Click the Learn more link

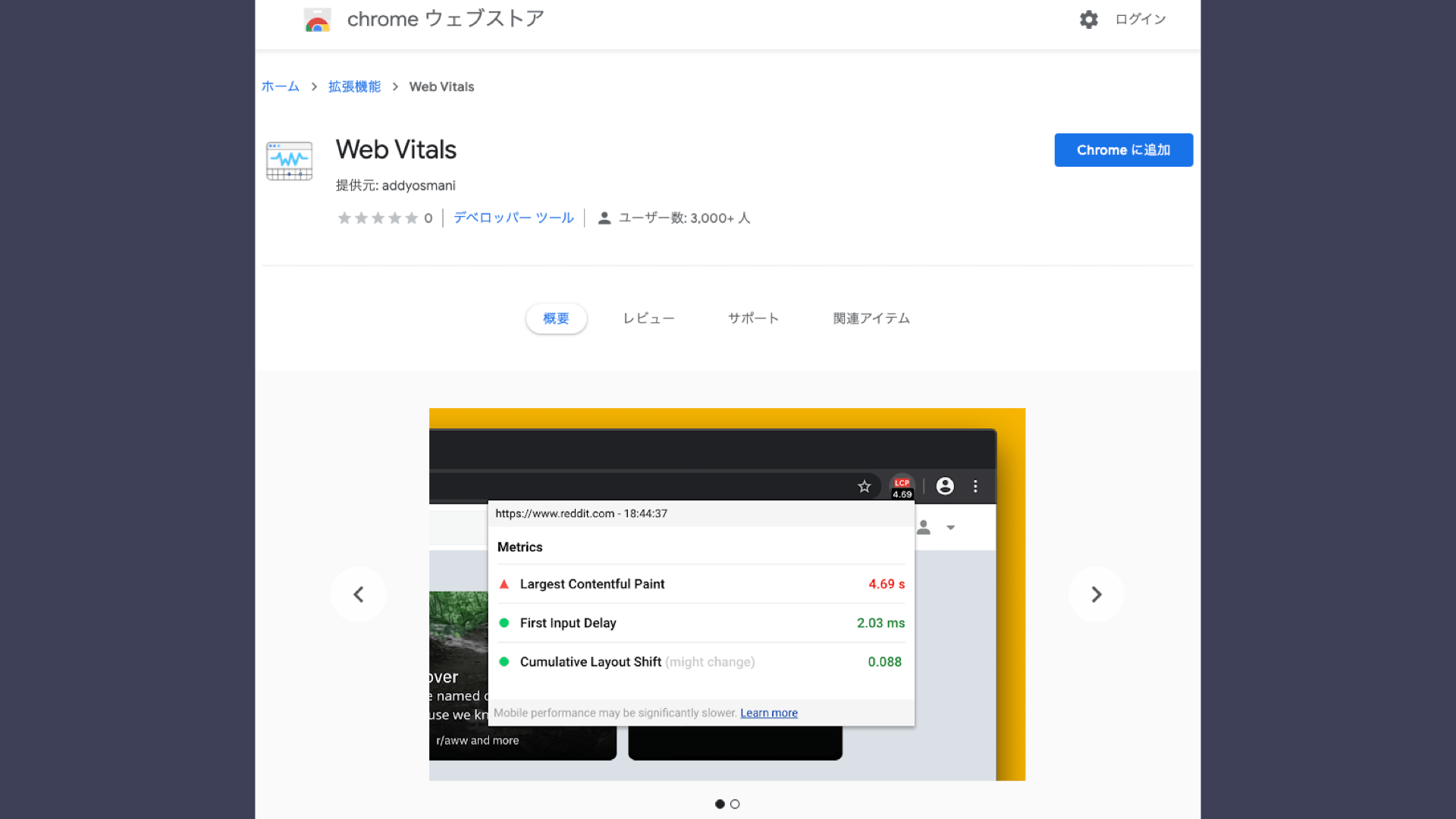coord(769,713)
